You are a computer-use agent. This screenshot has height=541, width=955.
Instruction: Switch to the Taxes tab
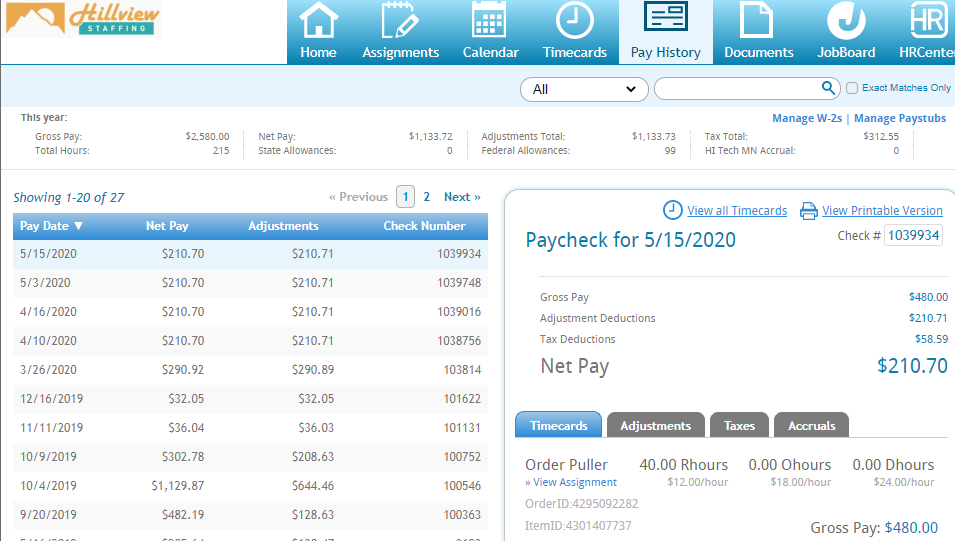coord(739,425)
